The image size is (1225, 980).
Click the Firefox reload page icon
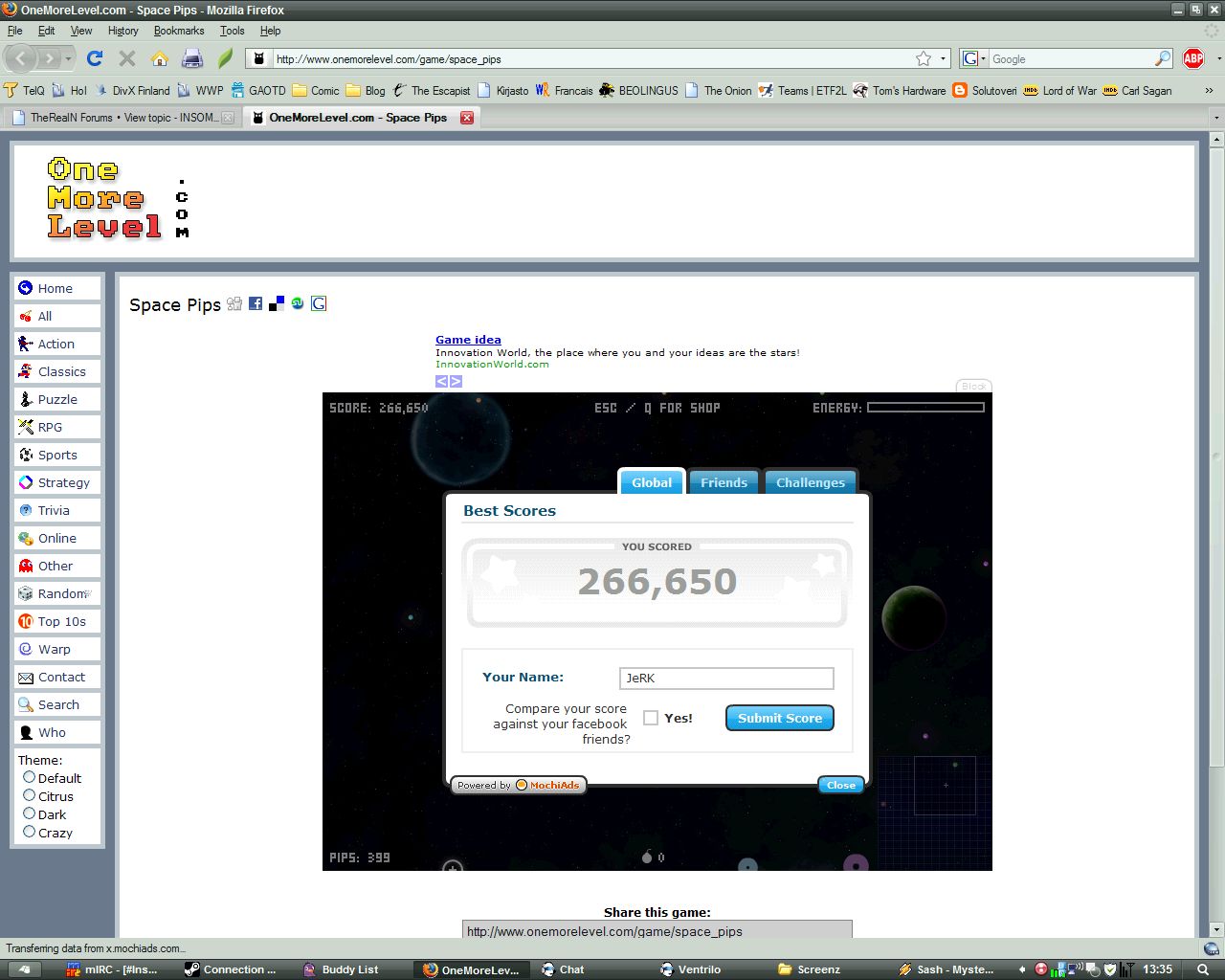click(x=94, y=59)
